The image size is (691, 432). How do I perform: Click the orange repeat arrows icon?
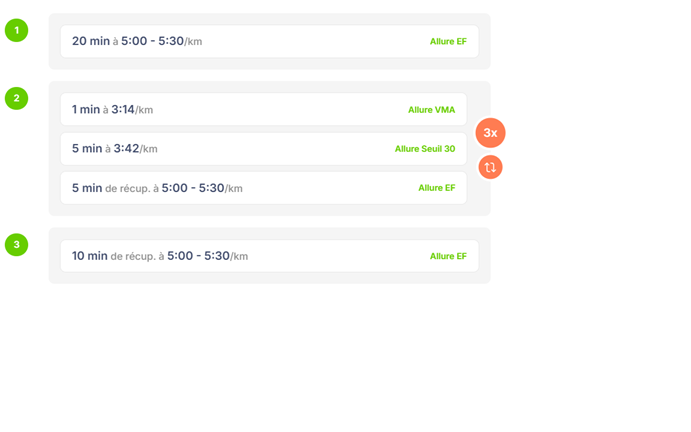tap(490, 167)
